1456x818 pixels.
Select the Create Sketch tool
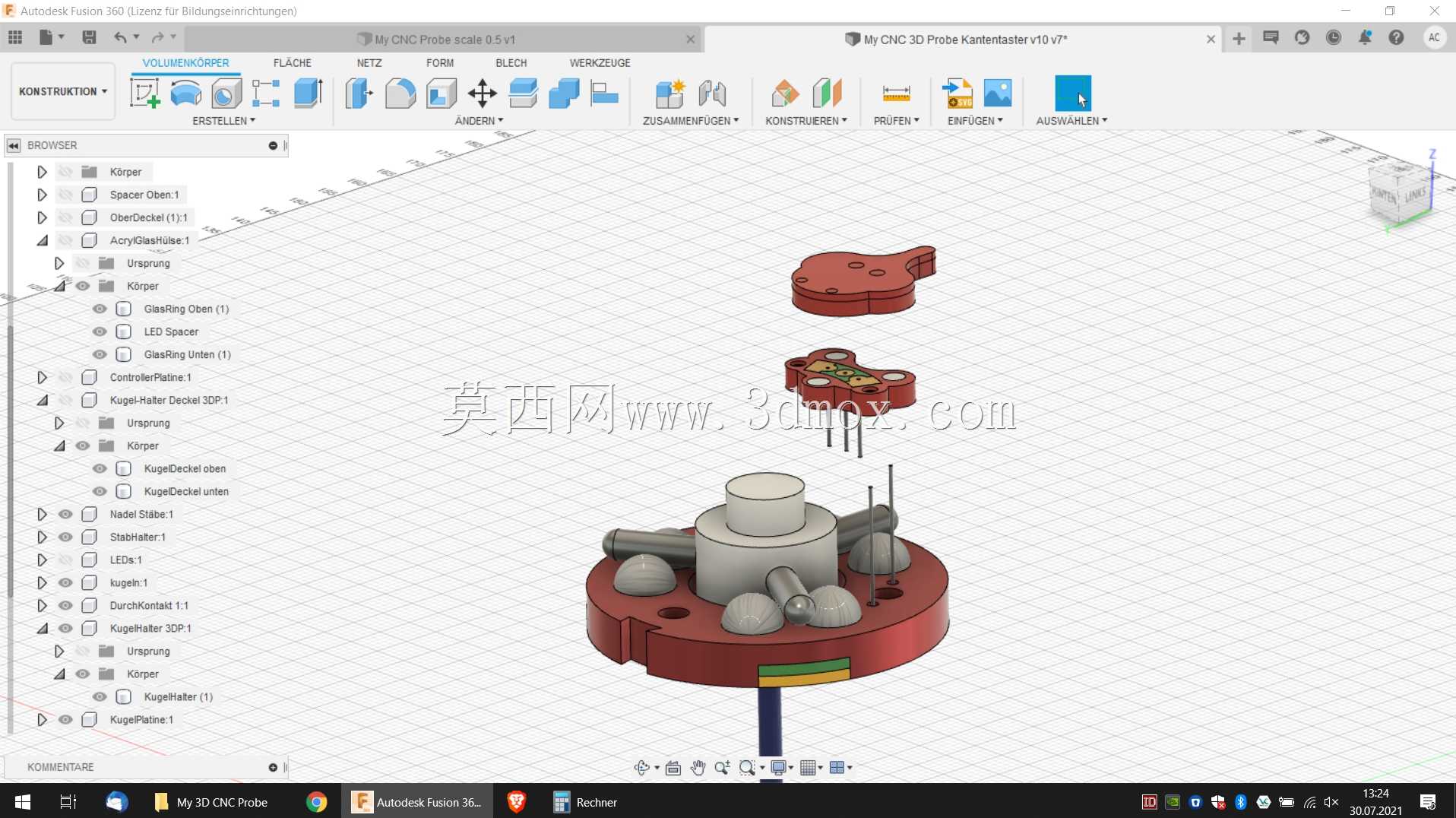coord(144,93)
